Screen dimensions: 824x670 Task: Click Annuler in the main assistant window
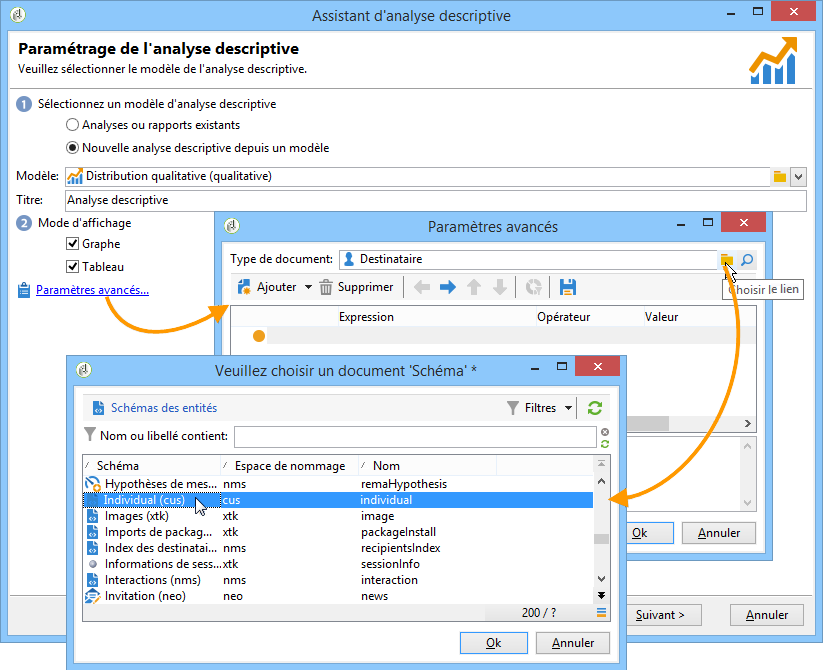(x=767, y=615)
